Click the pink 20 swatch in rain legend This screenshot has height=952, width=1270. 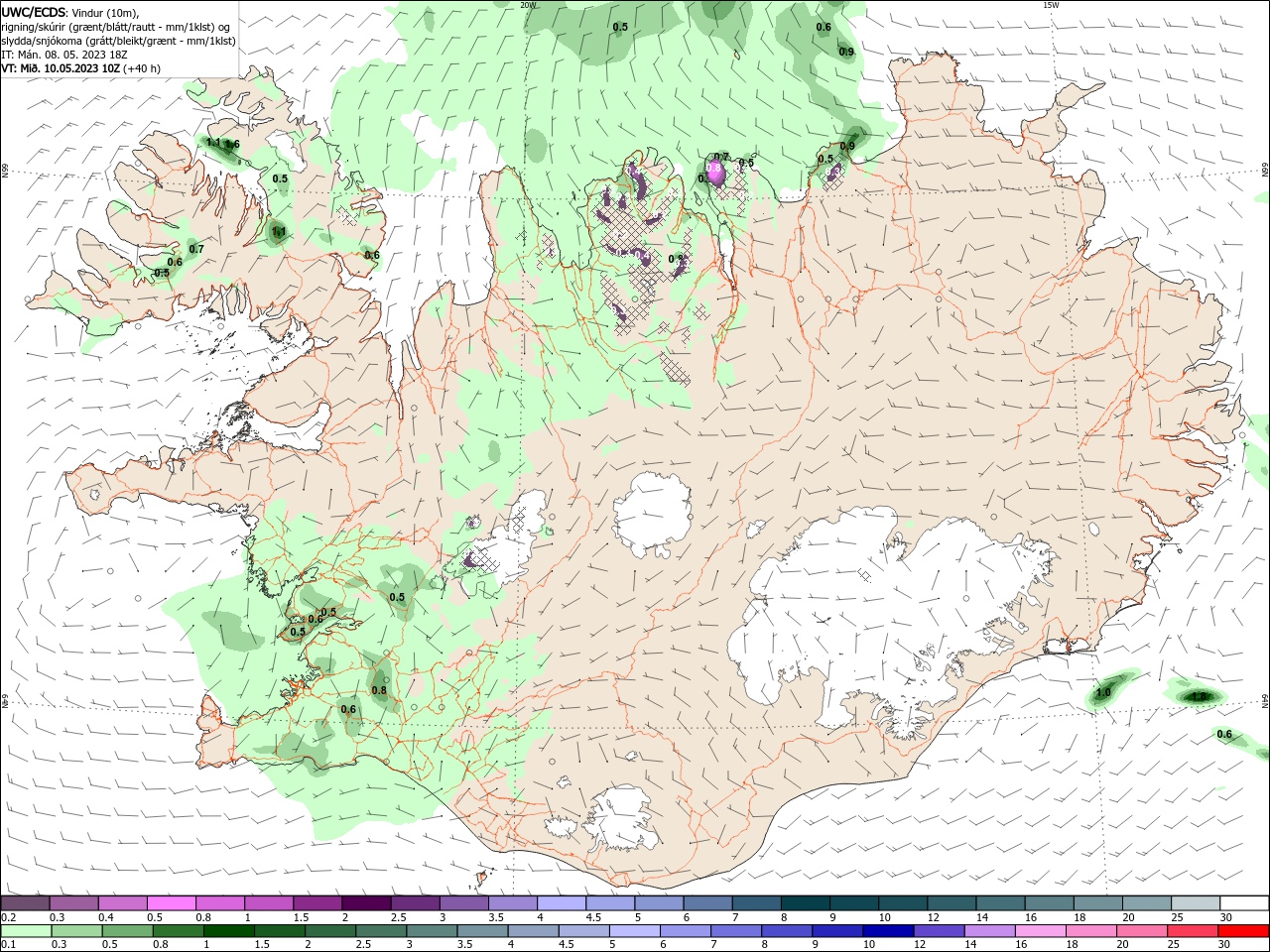(1143, 931)
